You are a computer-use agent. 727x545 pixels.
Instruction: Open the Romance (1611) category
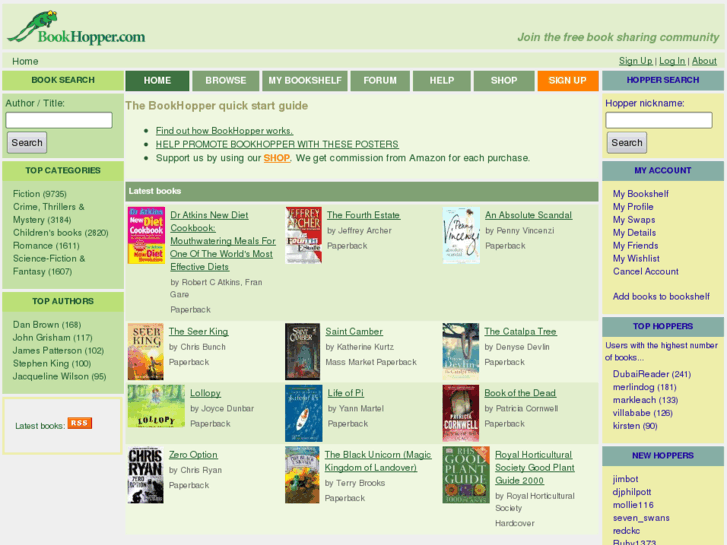[x=46, y=246]
